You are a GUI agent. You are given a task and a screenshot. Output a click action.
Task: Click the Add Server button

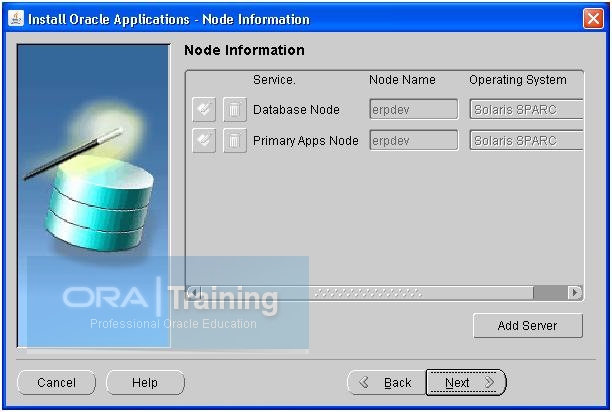(528, 325)
